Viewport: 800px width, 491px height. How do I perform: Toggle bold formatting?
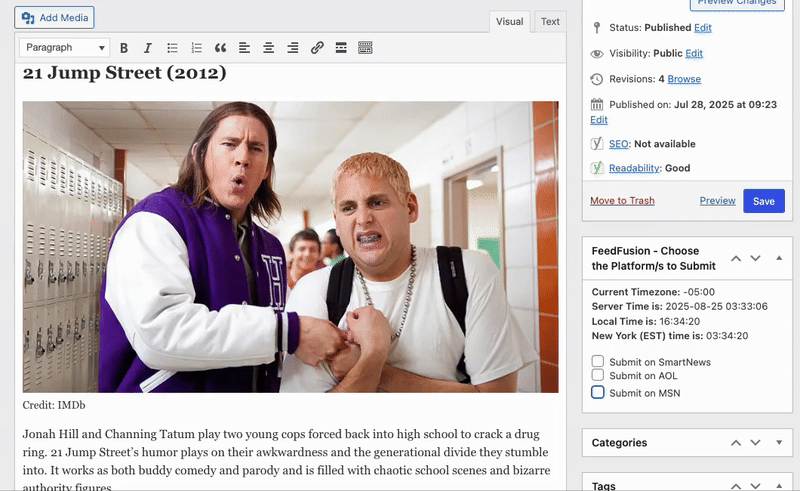[x=123, y=48]
